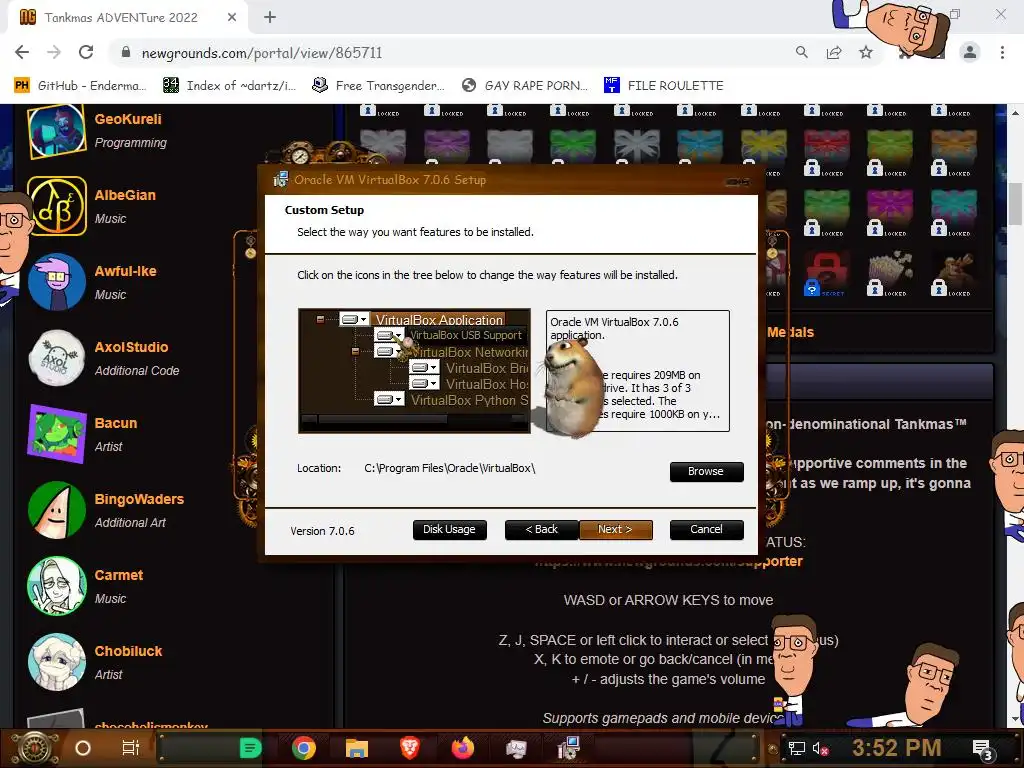Open the VirtualBox Bridged networking dropdown
Image resolution: width=1024 pixels, height=768 pixels.
click(x=424, y=368)
